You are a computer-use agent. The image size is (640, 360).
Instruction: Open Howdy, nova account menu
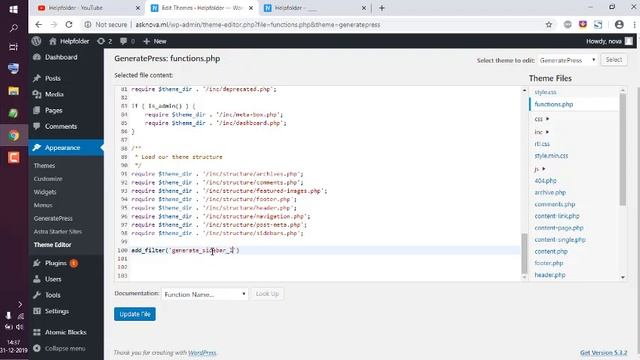[609, 41]
